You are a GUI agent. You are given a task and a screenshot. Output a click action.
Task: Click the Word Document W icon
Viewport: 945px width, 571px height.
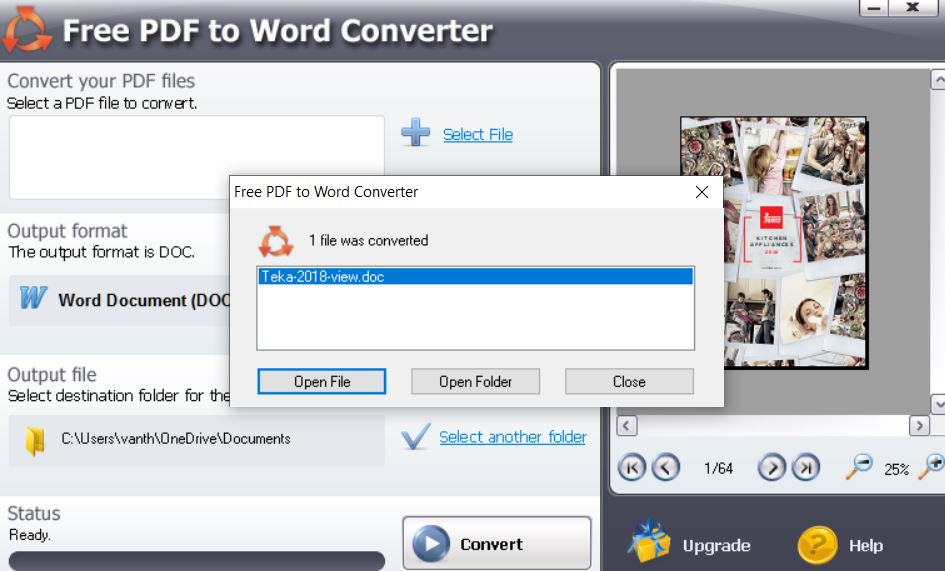click(33, 298)
